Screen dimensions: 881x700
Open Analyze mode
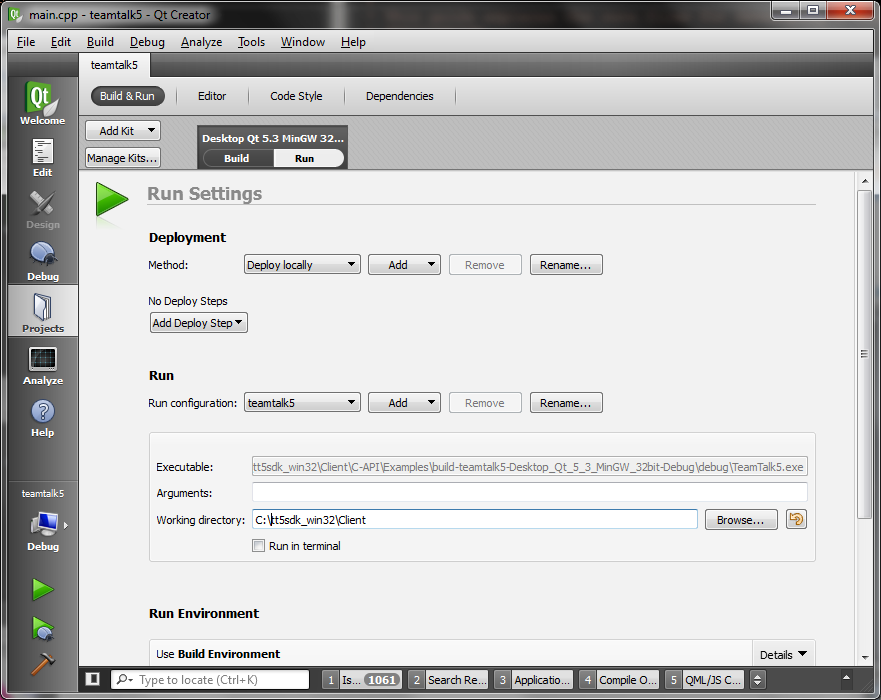(x=42, y=365)
